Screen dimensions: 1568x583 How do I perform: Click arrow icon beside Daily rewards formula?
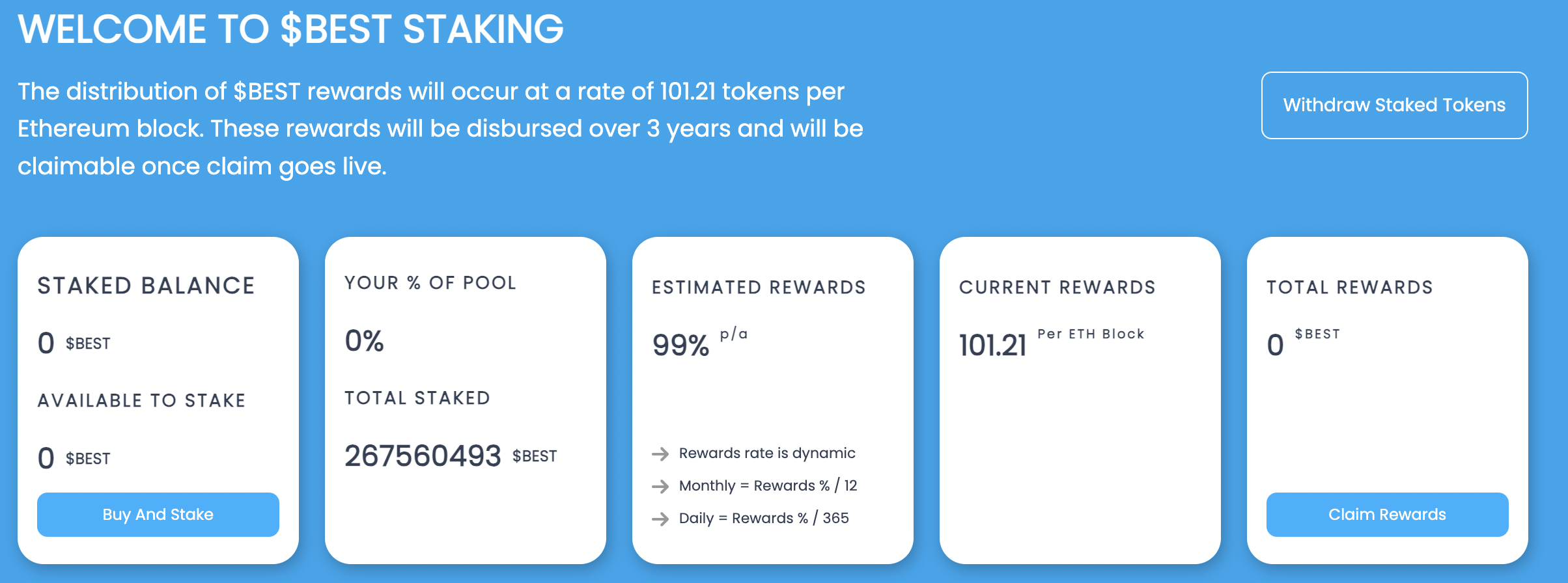pyautogui.click(x=660, y=519)
